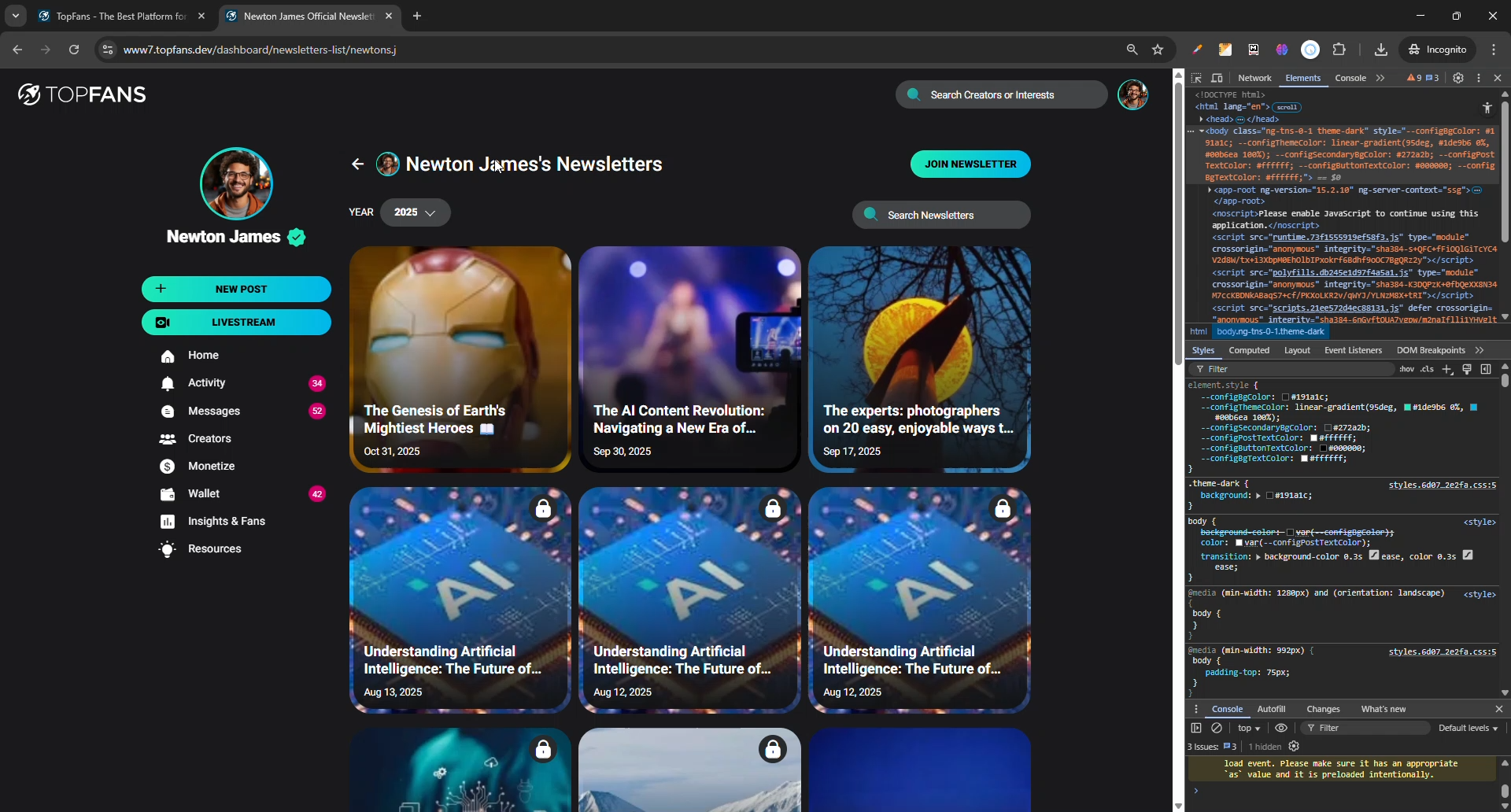Click the #272a2b color swatch

pyautogui.click(x=1327, y=428)
